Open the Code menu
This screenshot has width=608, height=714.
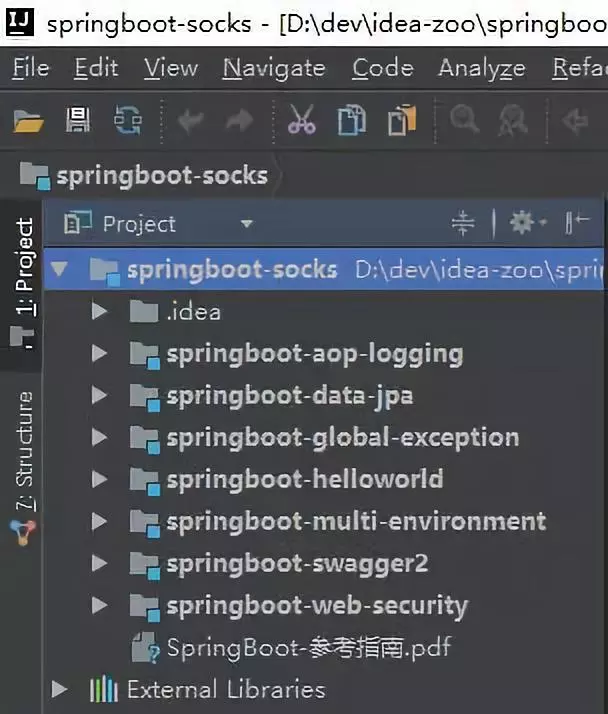383,68
